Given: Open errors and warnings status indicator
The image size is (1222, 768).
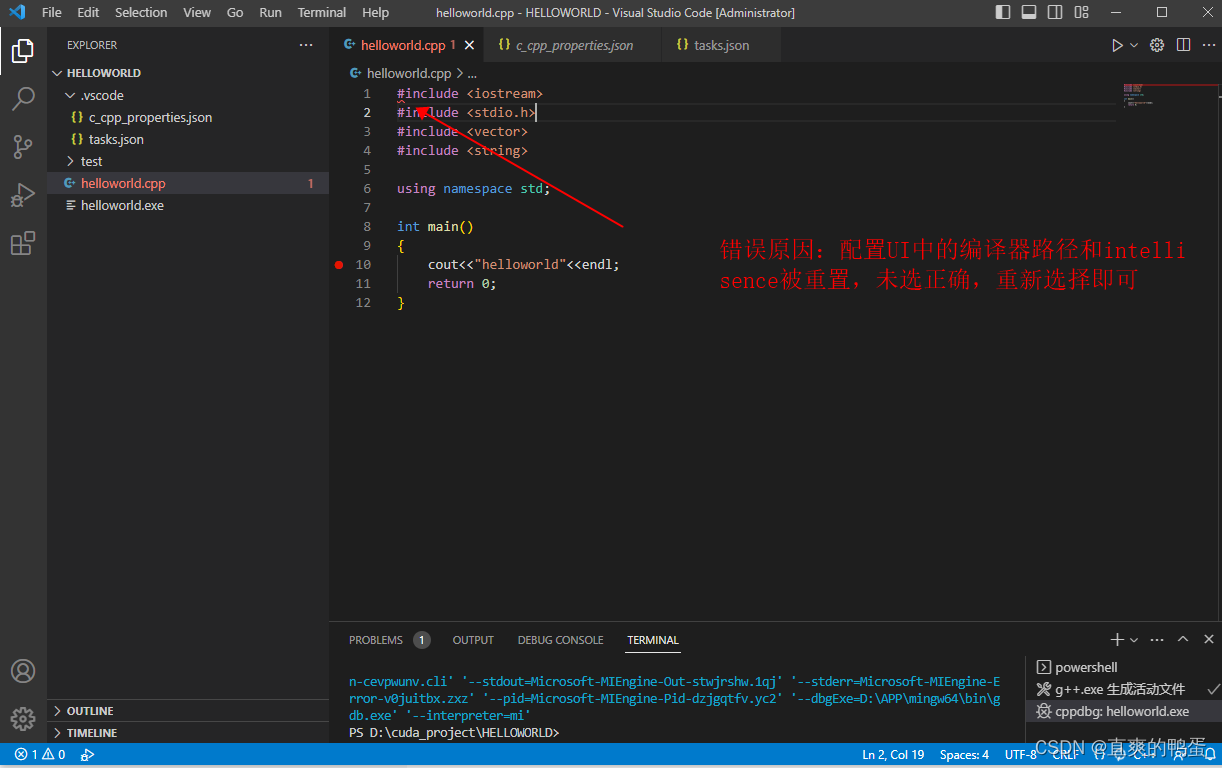Looking at the screenshot, I should (x=40, y=755).
